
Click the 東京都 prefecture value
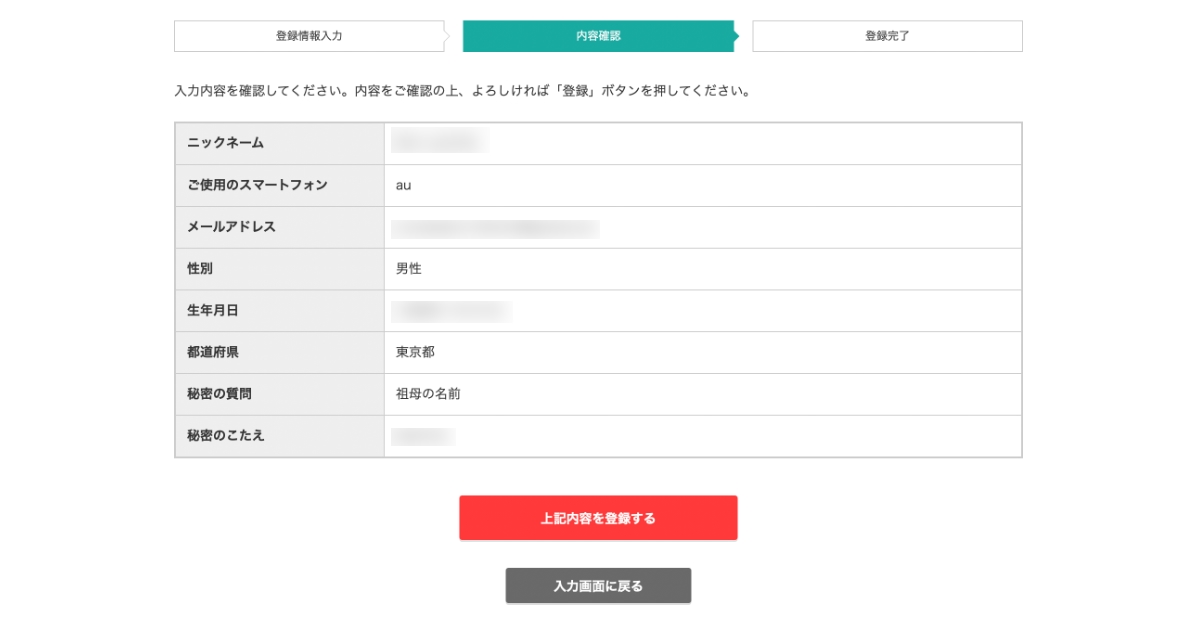(415, 353)
